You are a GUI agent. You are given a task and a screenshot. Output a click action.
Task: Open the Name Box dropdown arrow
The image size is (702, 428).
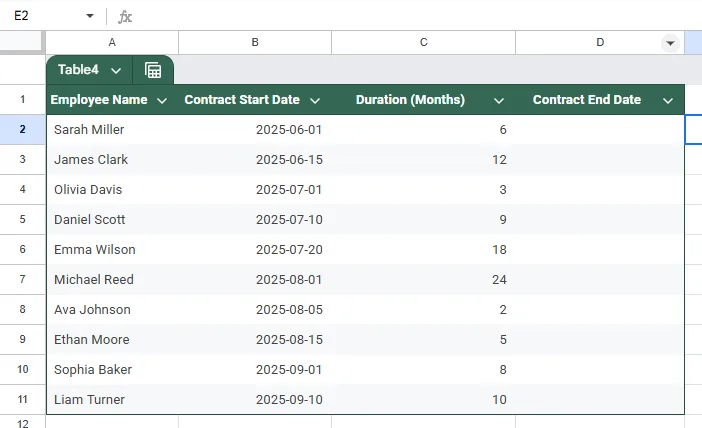coord(90,16)
